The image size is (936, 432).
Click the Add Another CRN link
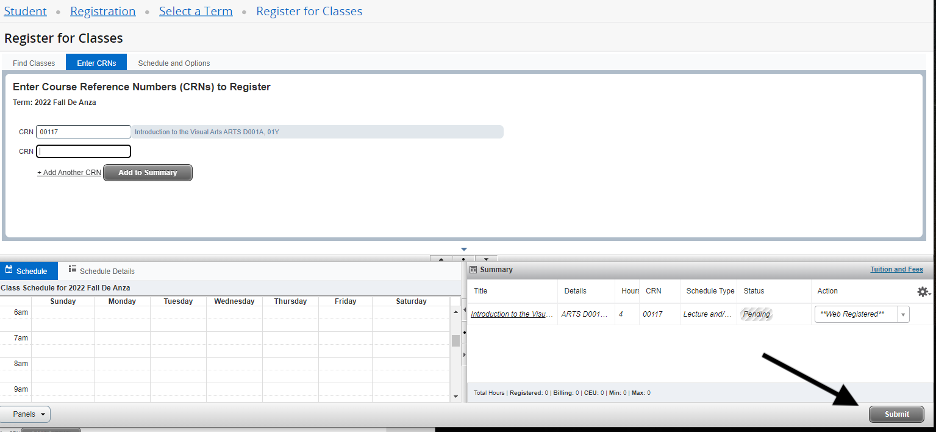tap(69, 173)
